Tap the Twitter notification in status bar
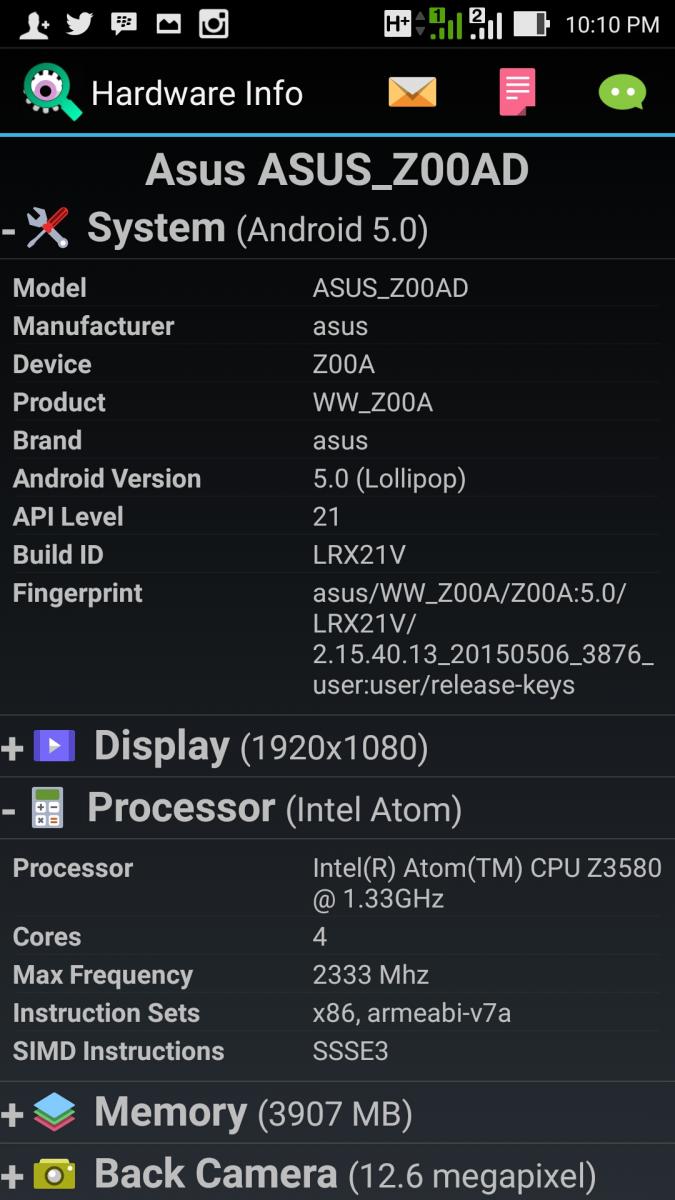The width and height of the screenshot is (675, 1200). click(80, 24)
